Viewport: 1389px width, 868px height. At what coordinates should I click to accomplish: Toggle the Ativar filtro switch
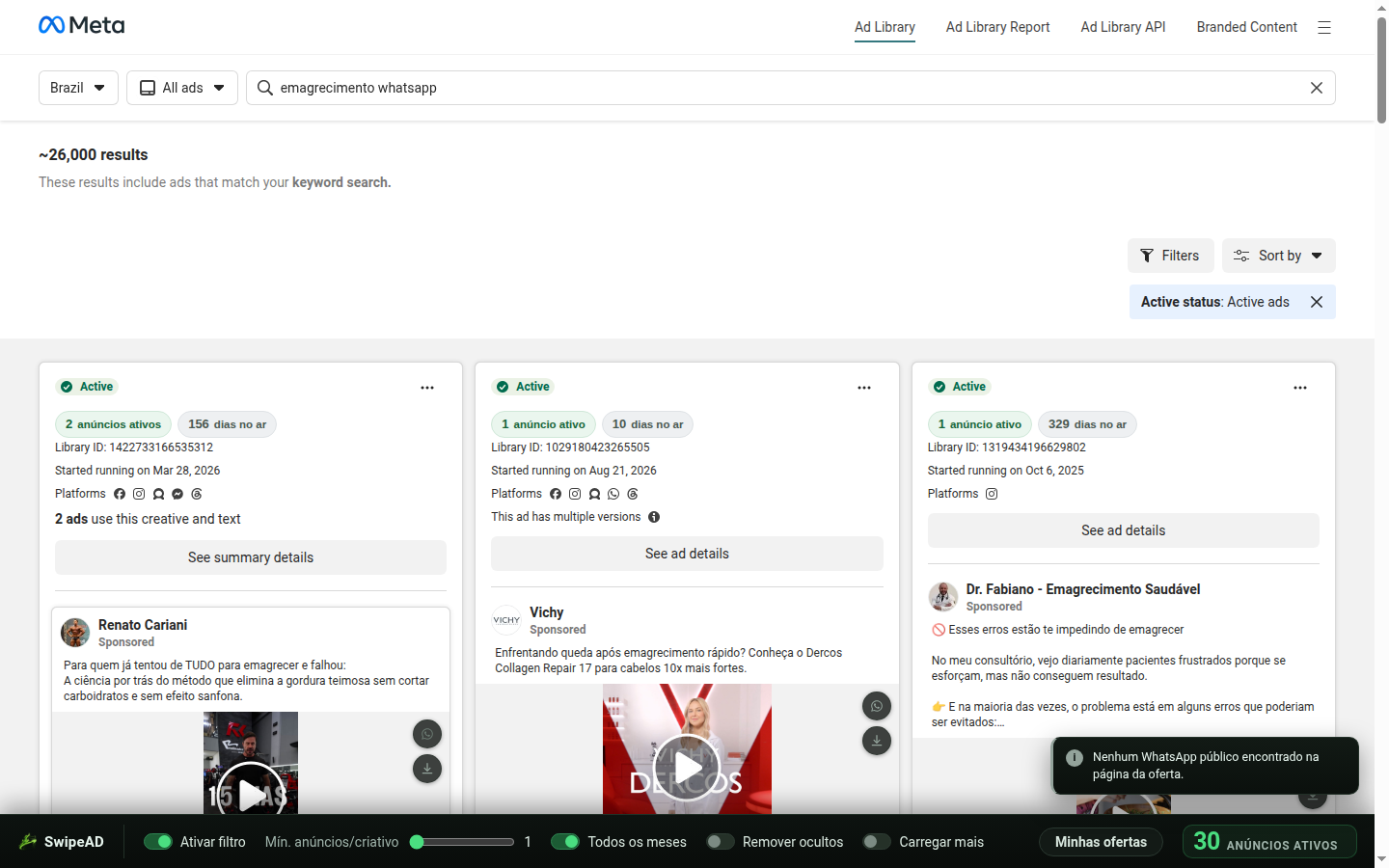[x=158, y=842]
